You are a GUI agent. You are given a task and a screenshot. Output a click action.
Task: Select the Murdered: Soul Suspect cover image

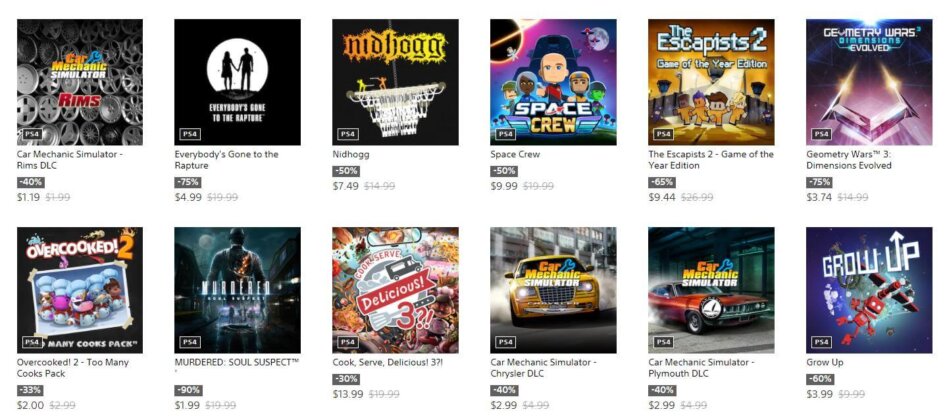click(x=237, y=290)
